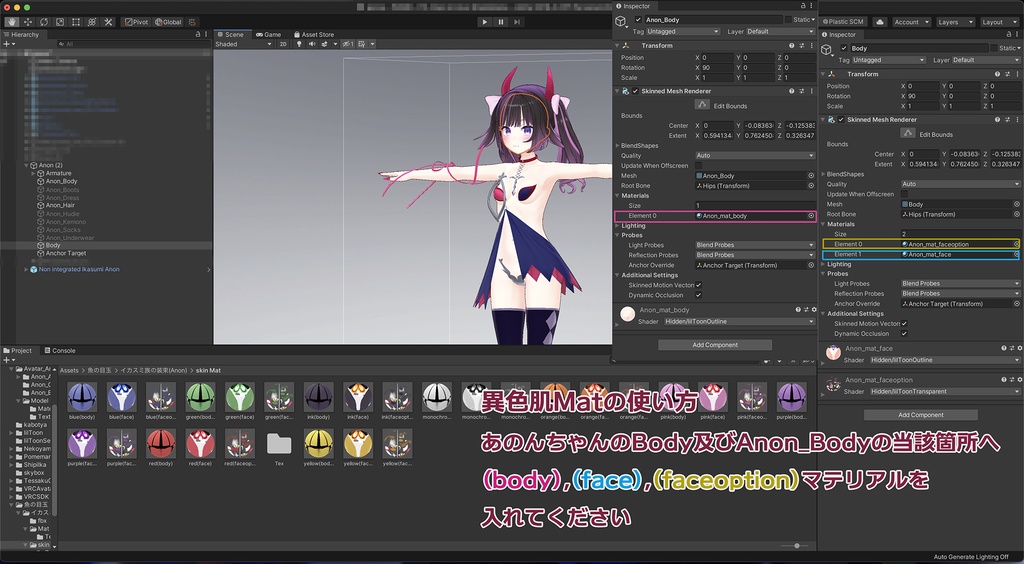Select the Scale tool
The width and height of the screenshot is (1024, 564).
point(60,22)
